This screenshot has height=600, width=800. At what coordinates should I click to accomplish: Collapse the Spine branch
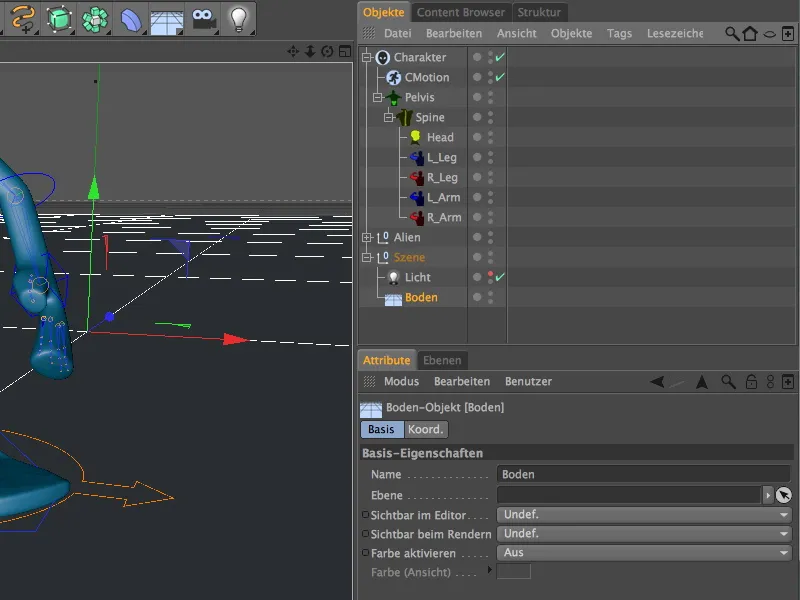pyautogui.click(x=389, y=117)
